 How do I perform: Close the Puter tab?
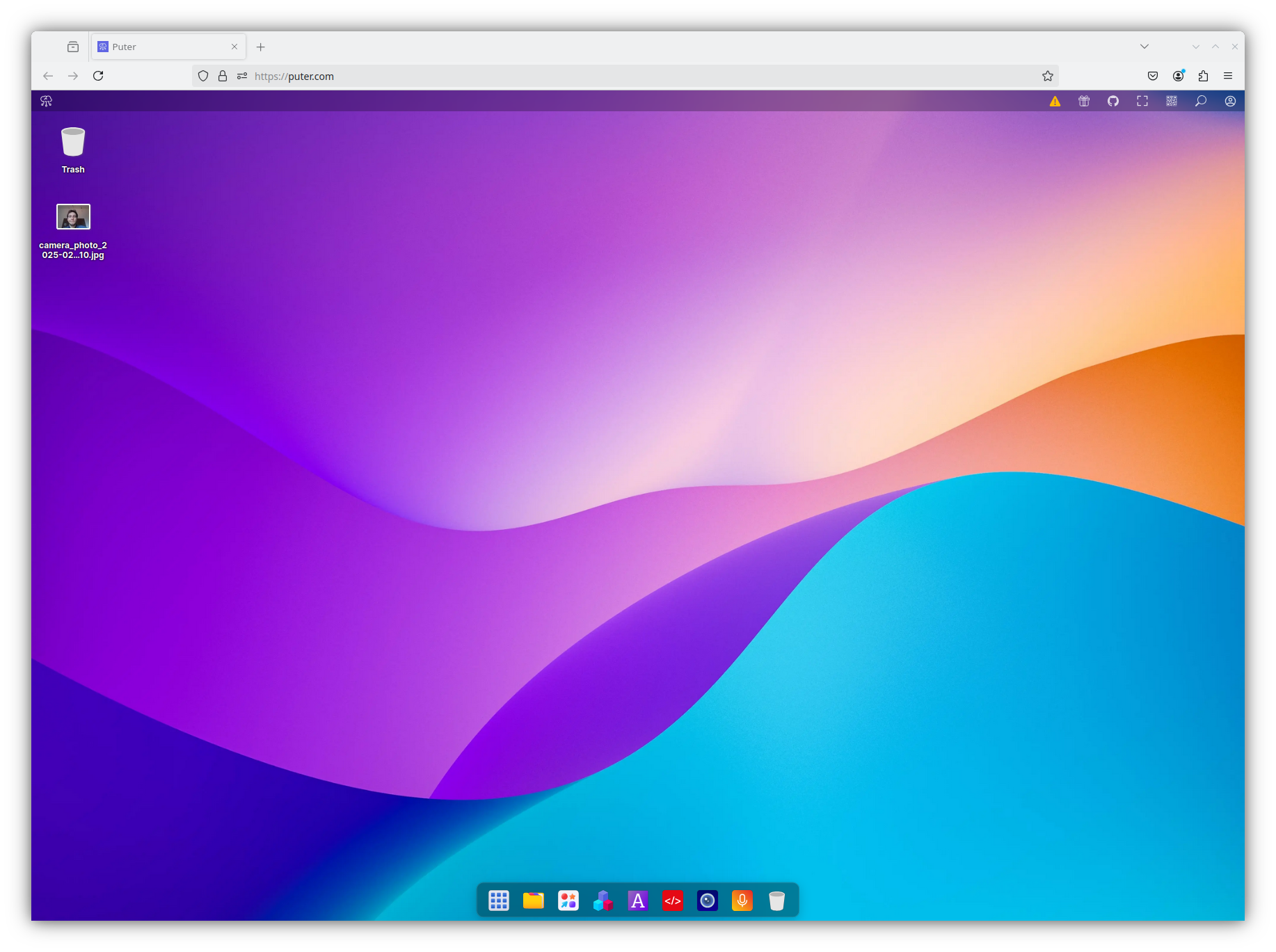(234, 47)
